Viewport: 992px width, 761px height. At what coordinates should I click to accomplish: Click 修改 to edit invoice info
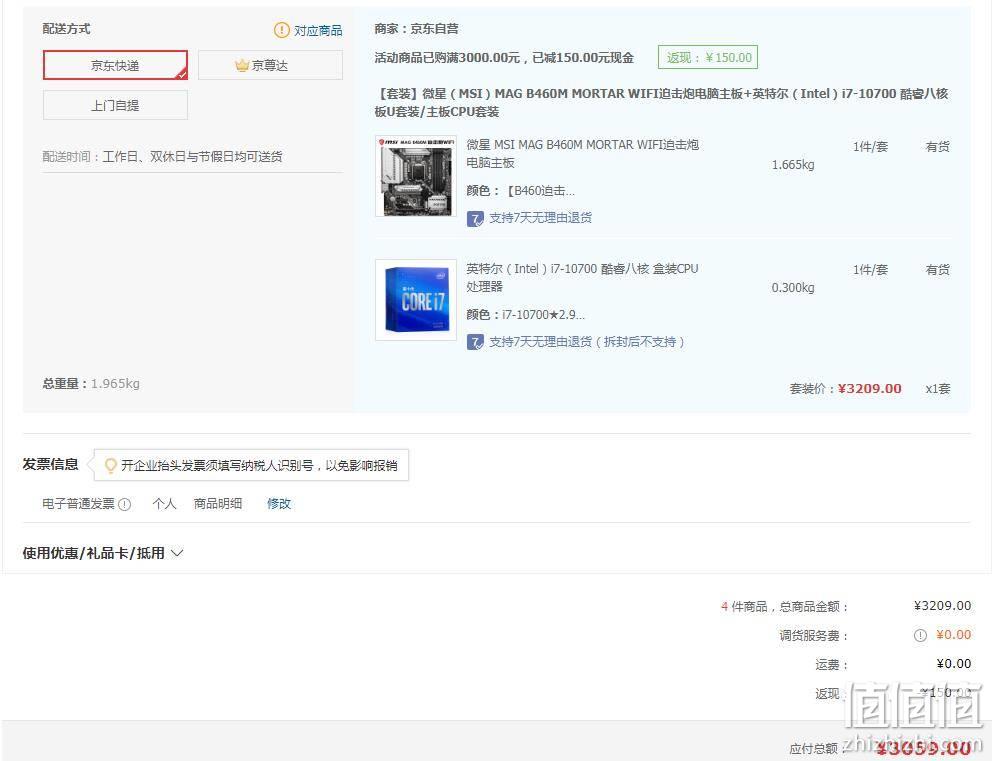tap(279, 504)
